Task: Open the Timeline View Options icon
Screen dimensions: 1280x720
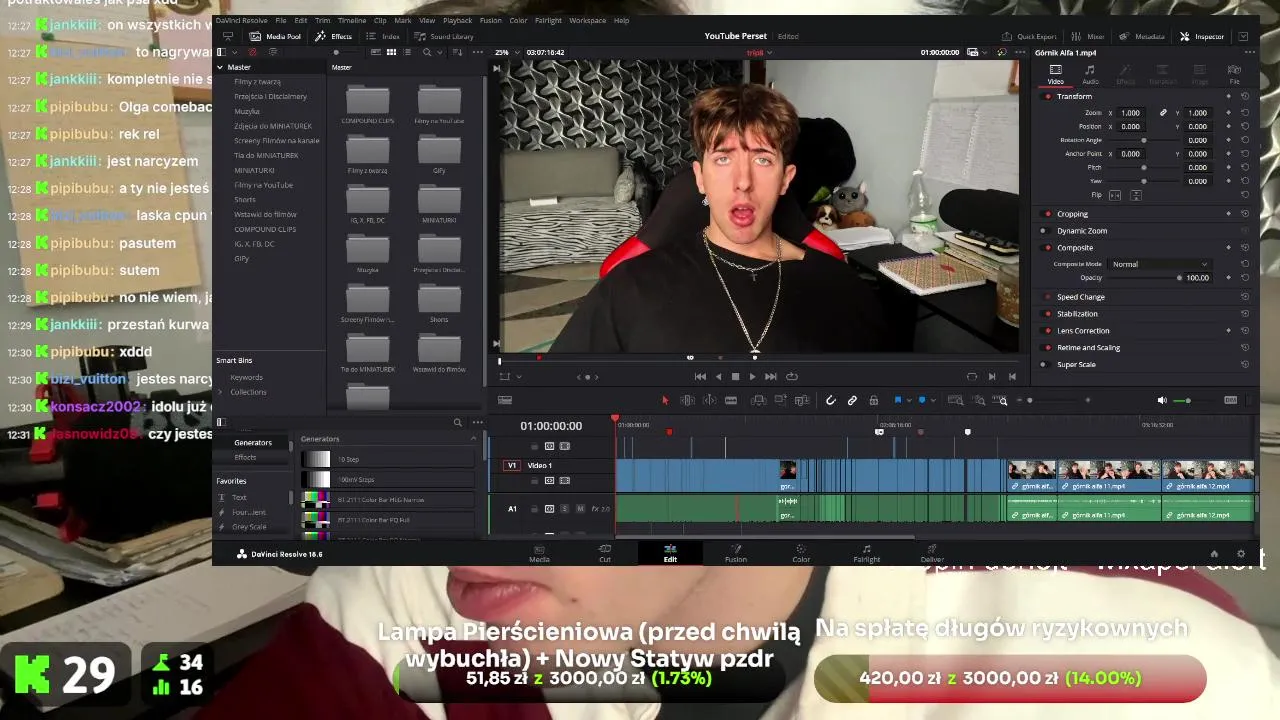Action: click(x=505, y=400)
